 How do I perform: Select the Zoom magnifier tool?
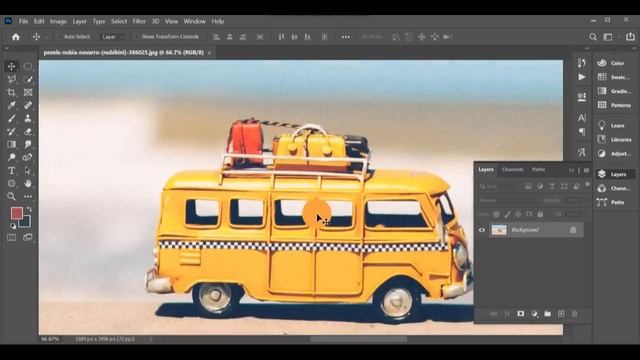pos(11,197)
